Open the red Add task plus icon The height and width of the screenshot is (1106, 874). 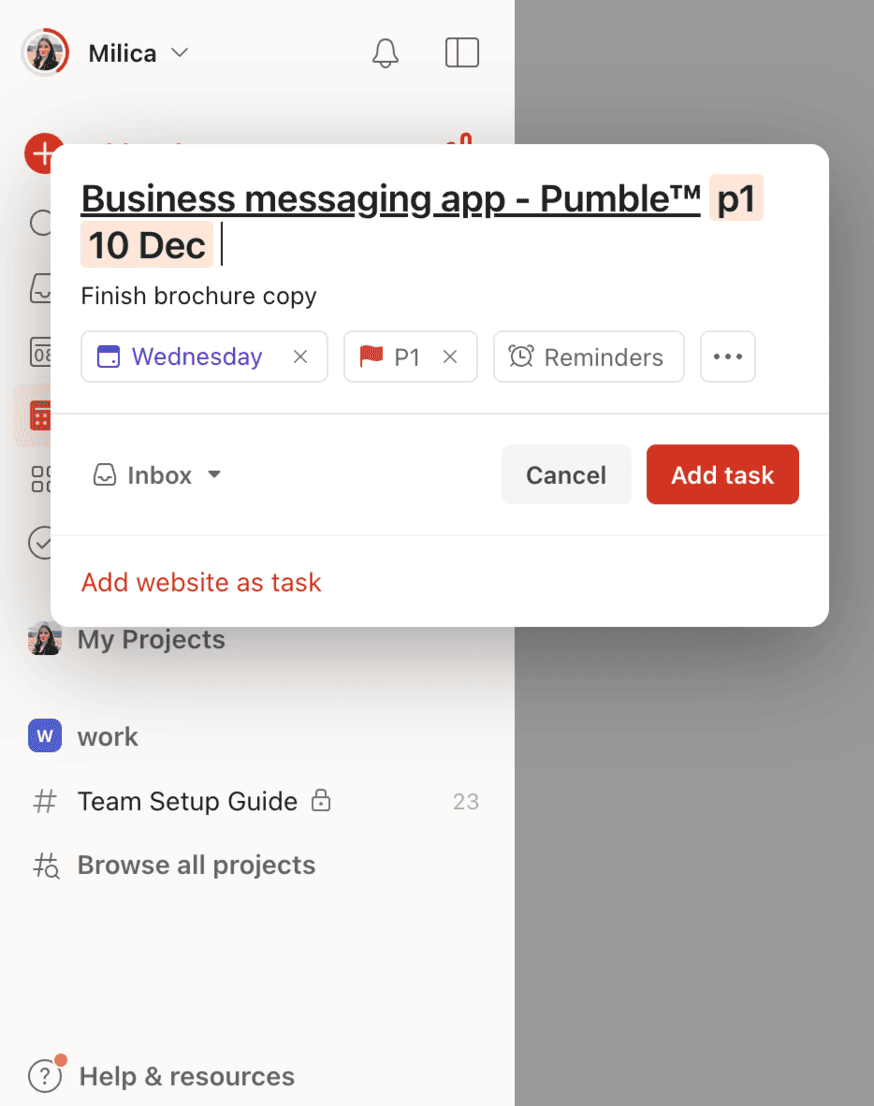pos(44,153)
